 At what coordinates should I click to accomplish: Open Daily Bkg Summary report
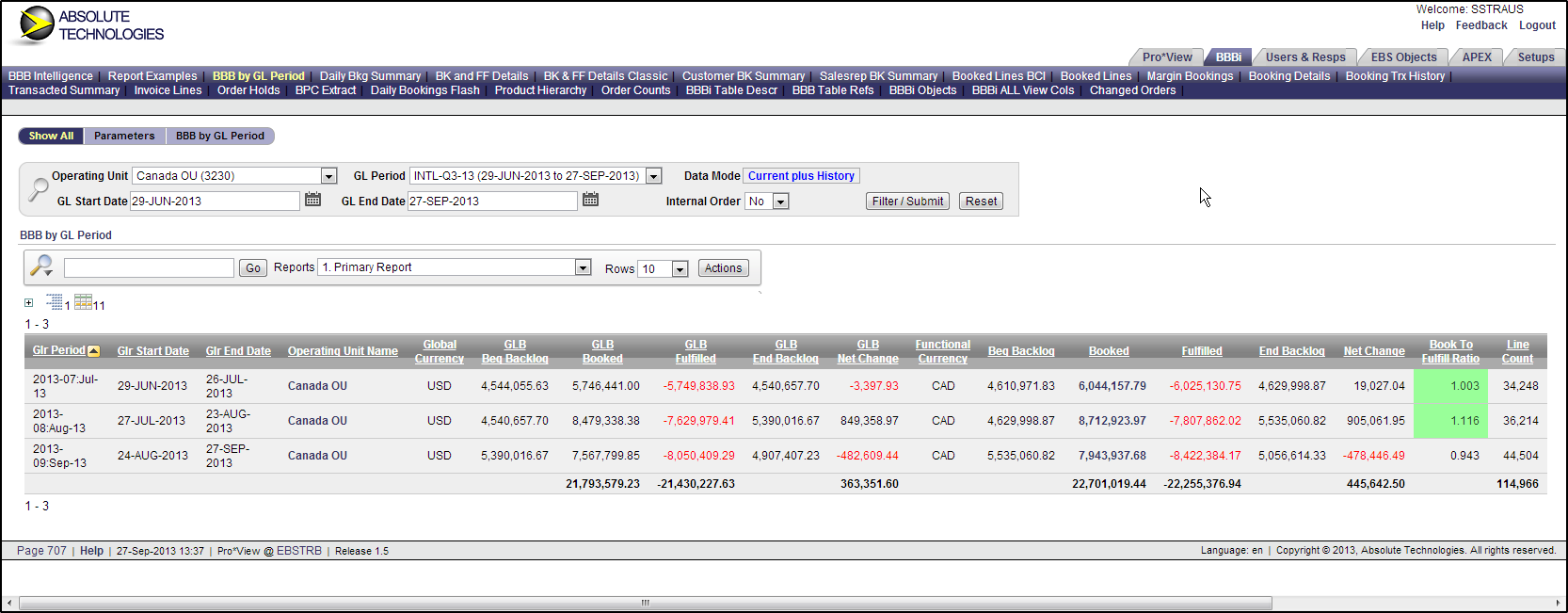point(370,76)
